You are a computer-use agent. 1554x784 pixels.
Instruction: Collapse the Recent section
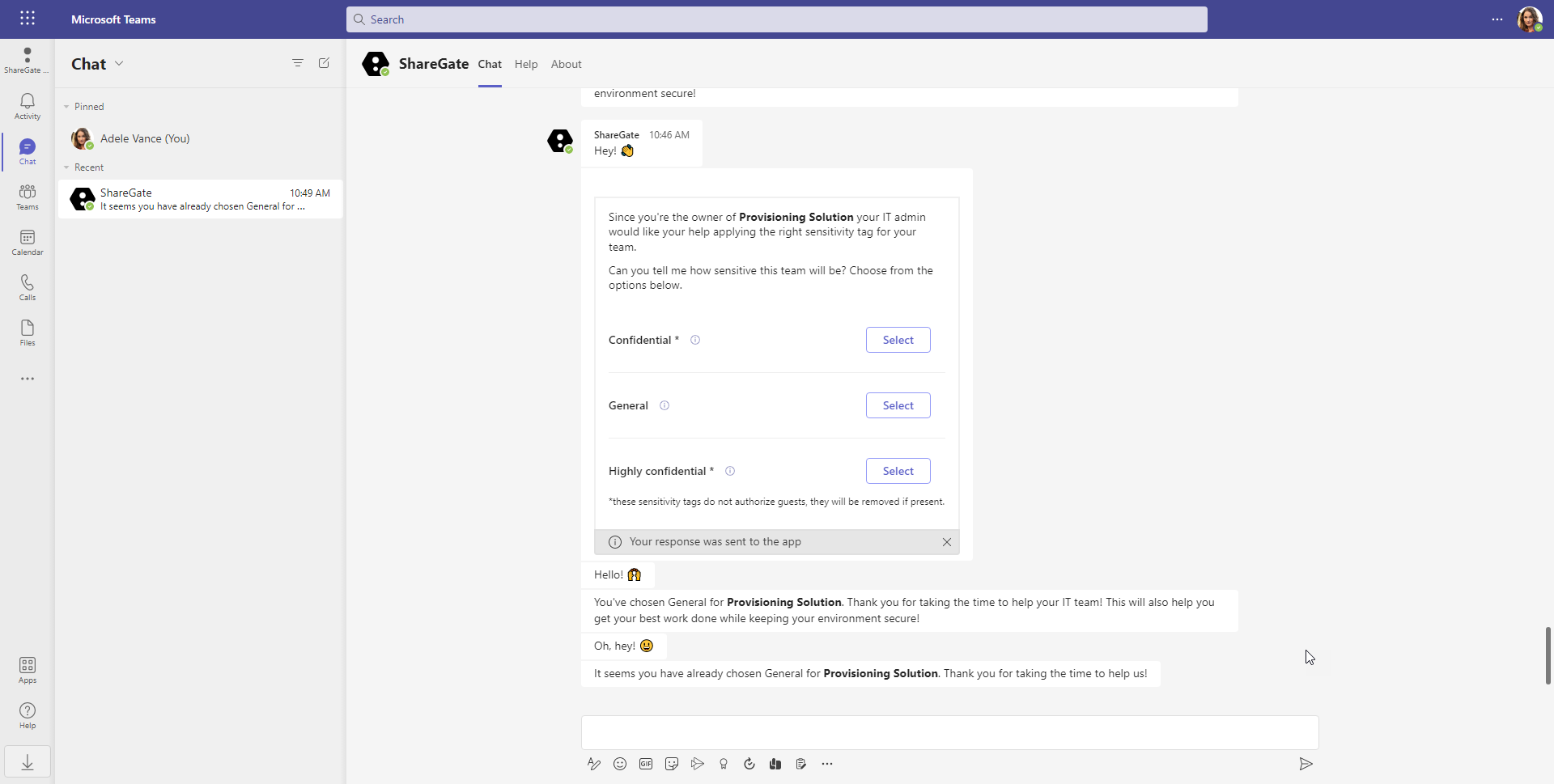66,167
